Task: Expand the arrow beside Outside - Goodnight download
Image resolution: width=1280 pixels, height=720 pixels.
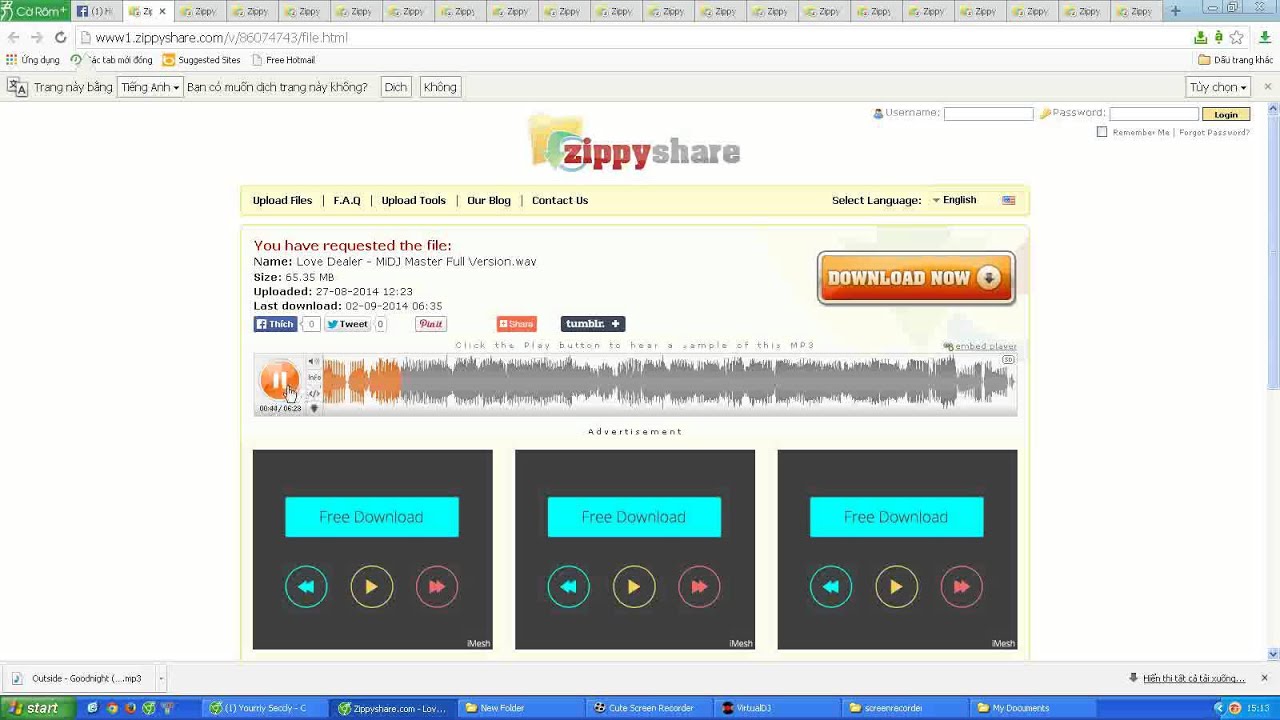Action: tap(160, 678)
